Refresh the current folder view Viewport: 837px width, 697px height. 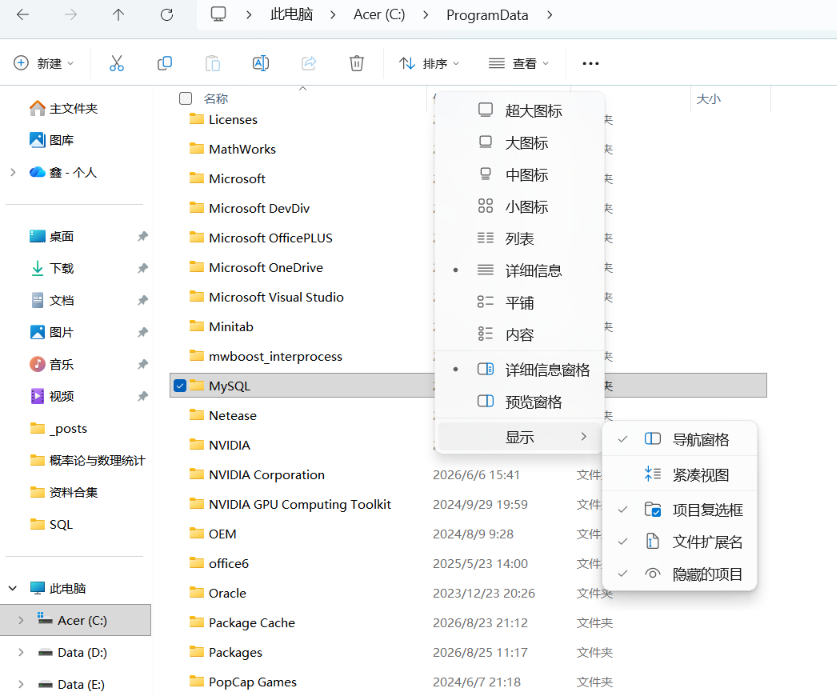pyautogui.click(x=167, y=14)
